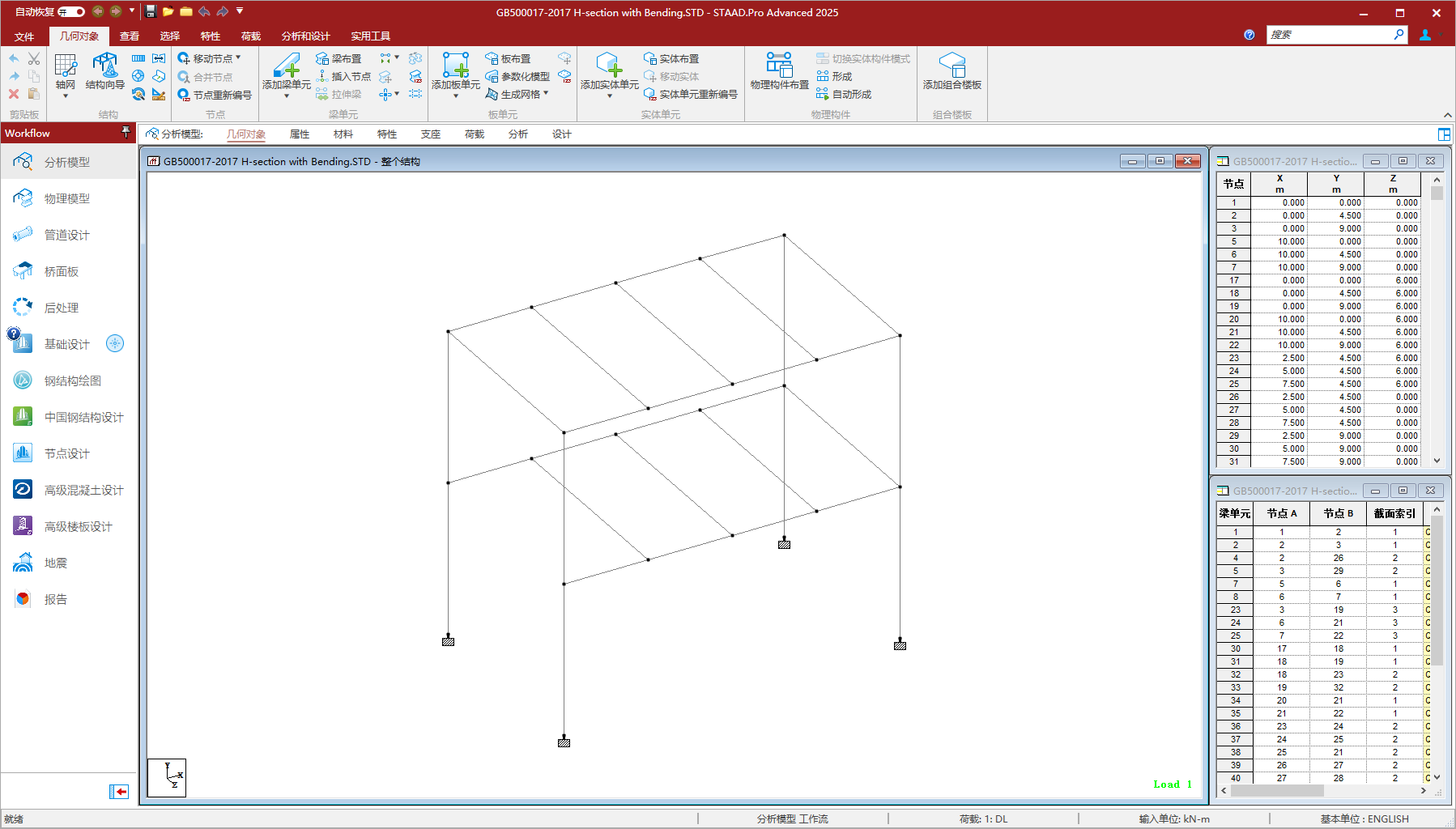
Task: Click the open file folder icon
Action: click(168, 11)
